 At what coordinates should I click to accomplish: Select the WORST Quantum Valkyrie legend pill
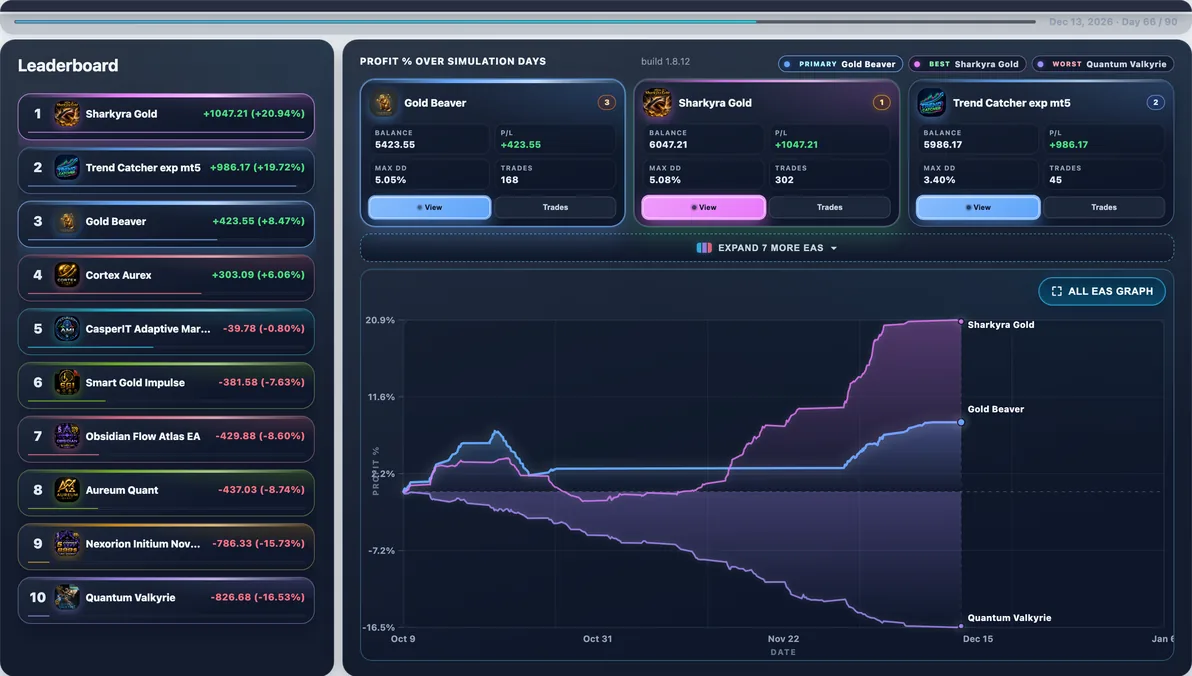[x=1102, y=65]
